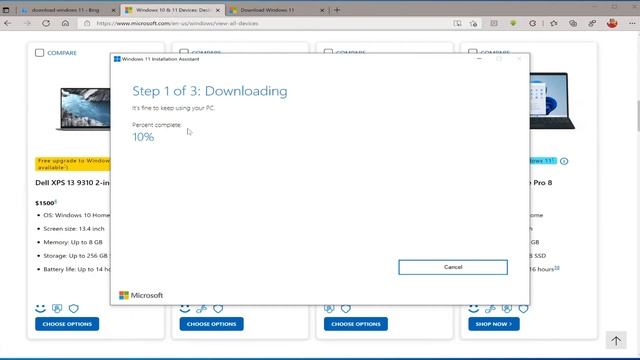Image resolution: width=640 pixels, height=360 pixels.
Task: Choose Options for the Dell XPS 13
Action: (67, 324)
